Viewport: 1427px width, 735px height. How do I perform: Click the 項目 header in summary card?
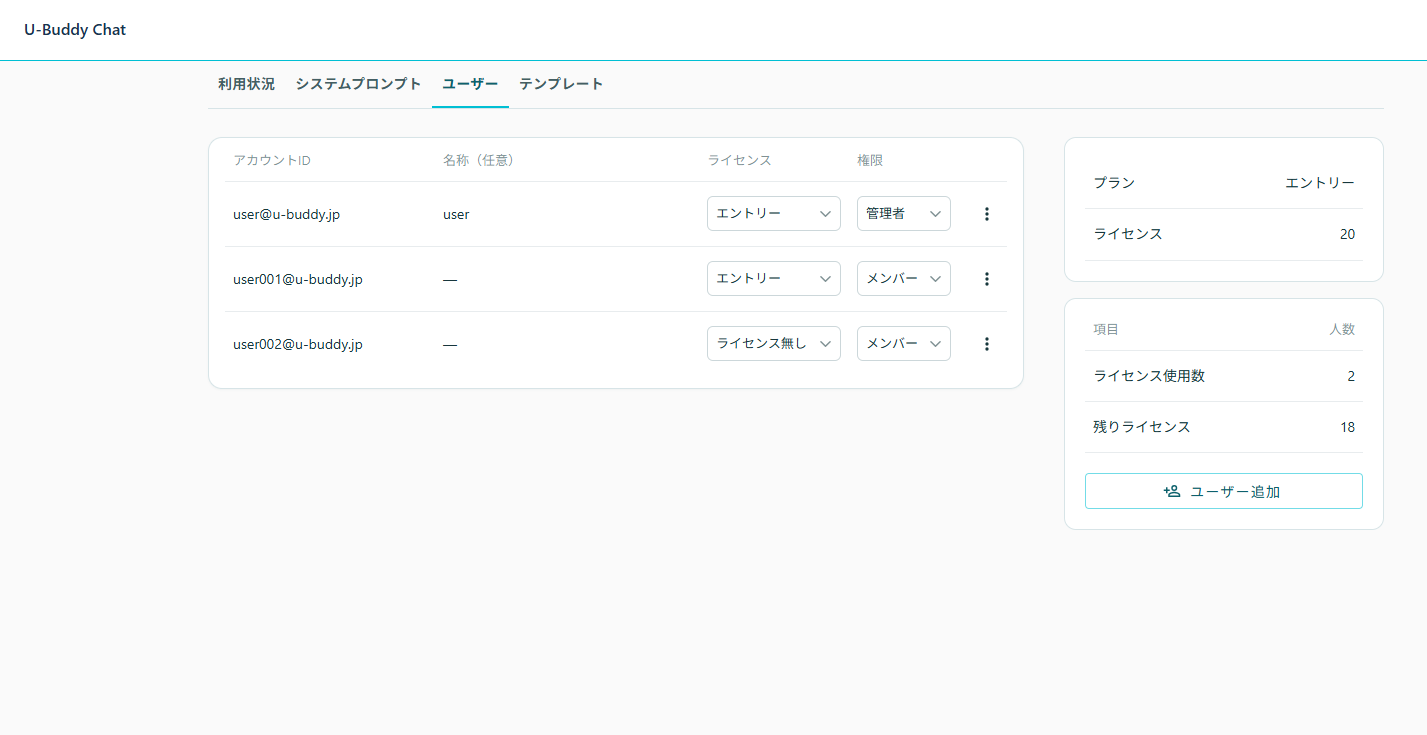click(x=1106, y=329)
